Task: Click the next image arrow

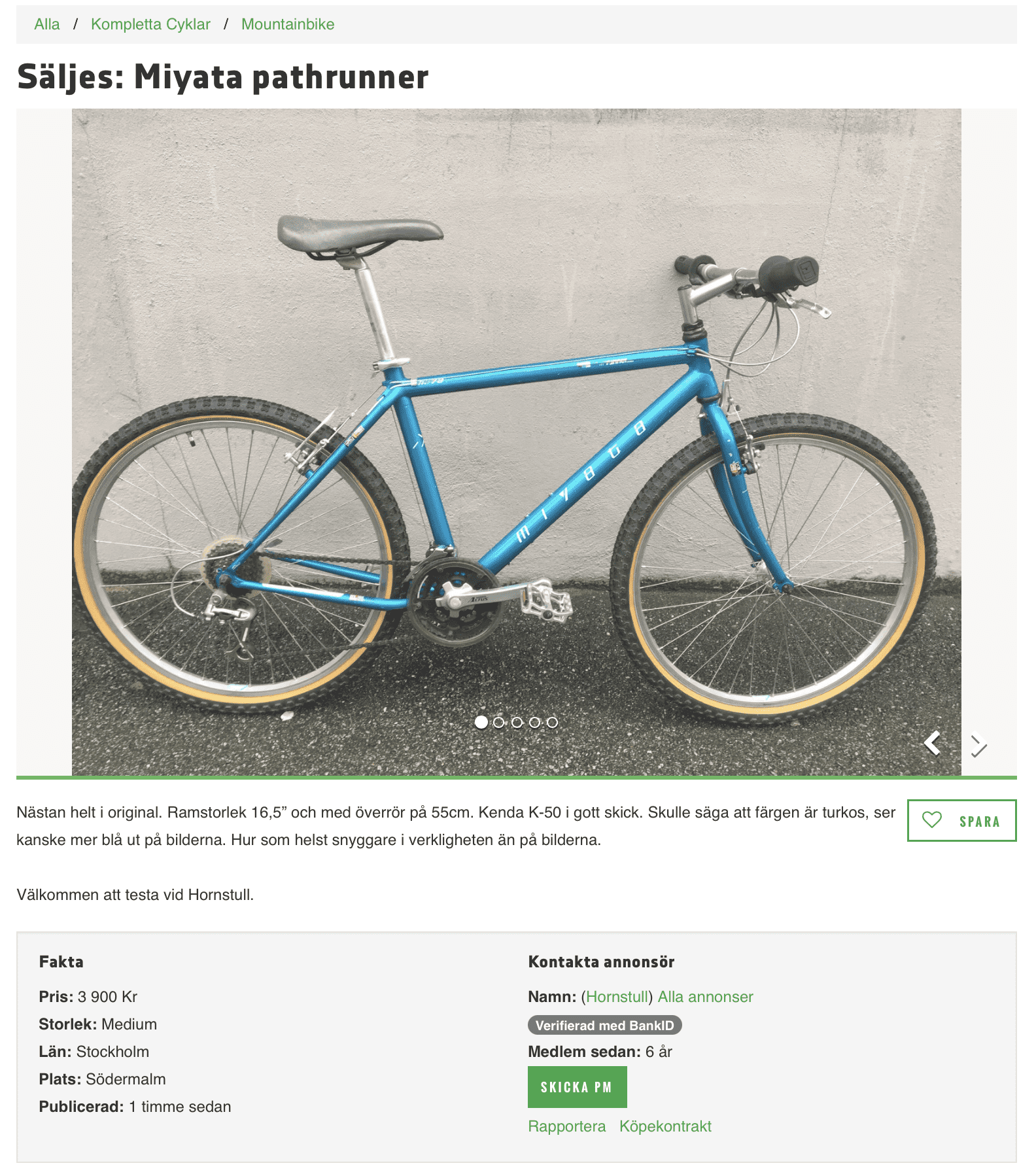Action: point(978,745)
